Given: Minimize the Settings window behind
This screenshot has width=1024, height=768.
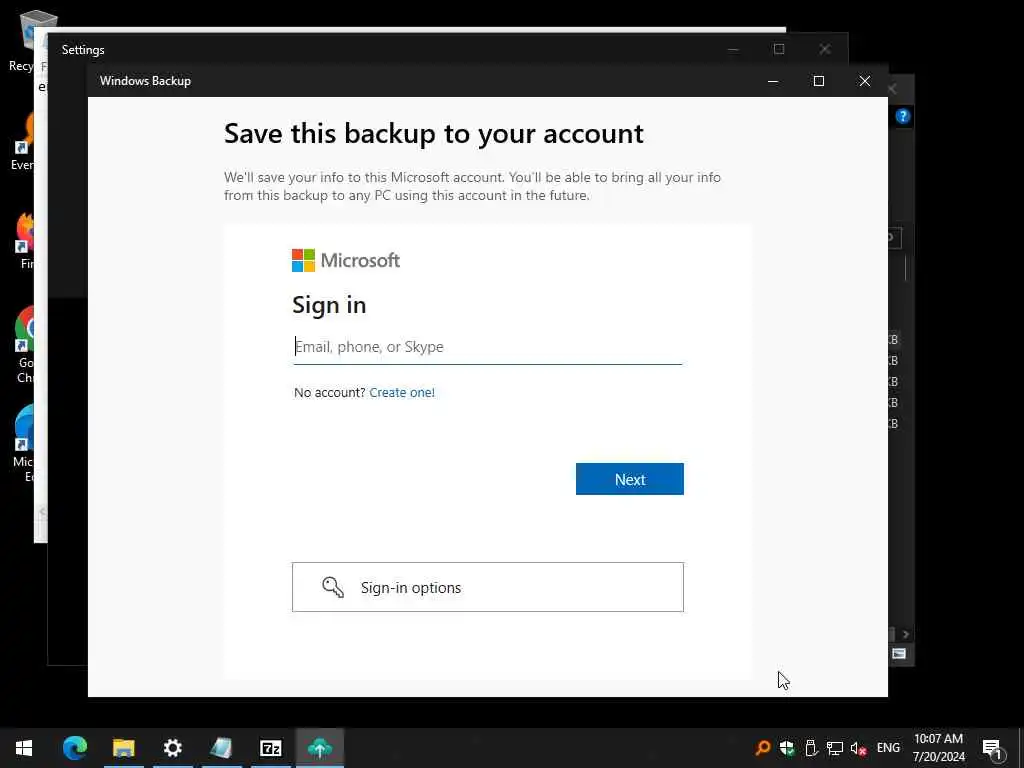Looking at the screenshot, I should pos(733,50).
